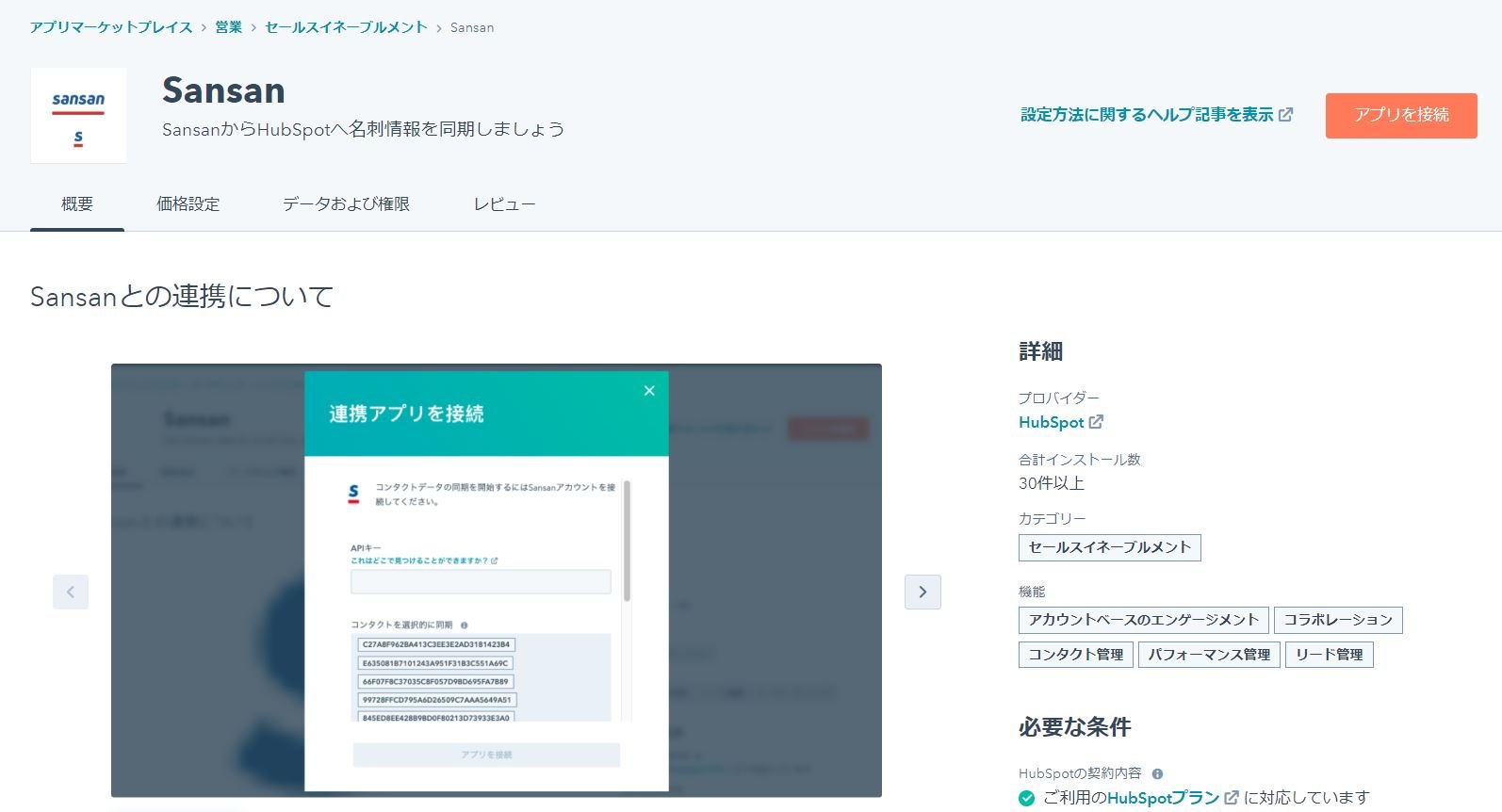Click the orange アプリを接続 button
This screenshot has height=812, width=1502.
[x=1401, y=115]
